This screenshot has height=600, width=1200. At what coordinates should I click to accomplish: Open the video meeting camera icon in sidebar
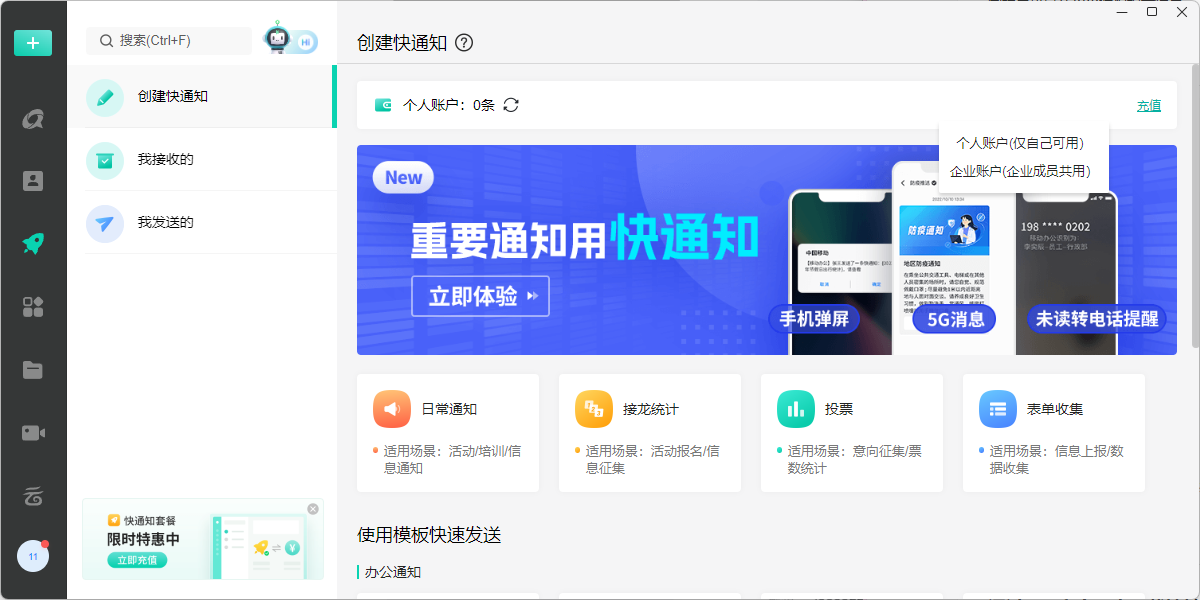coord(33,432)
